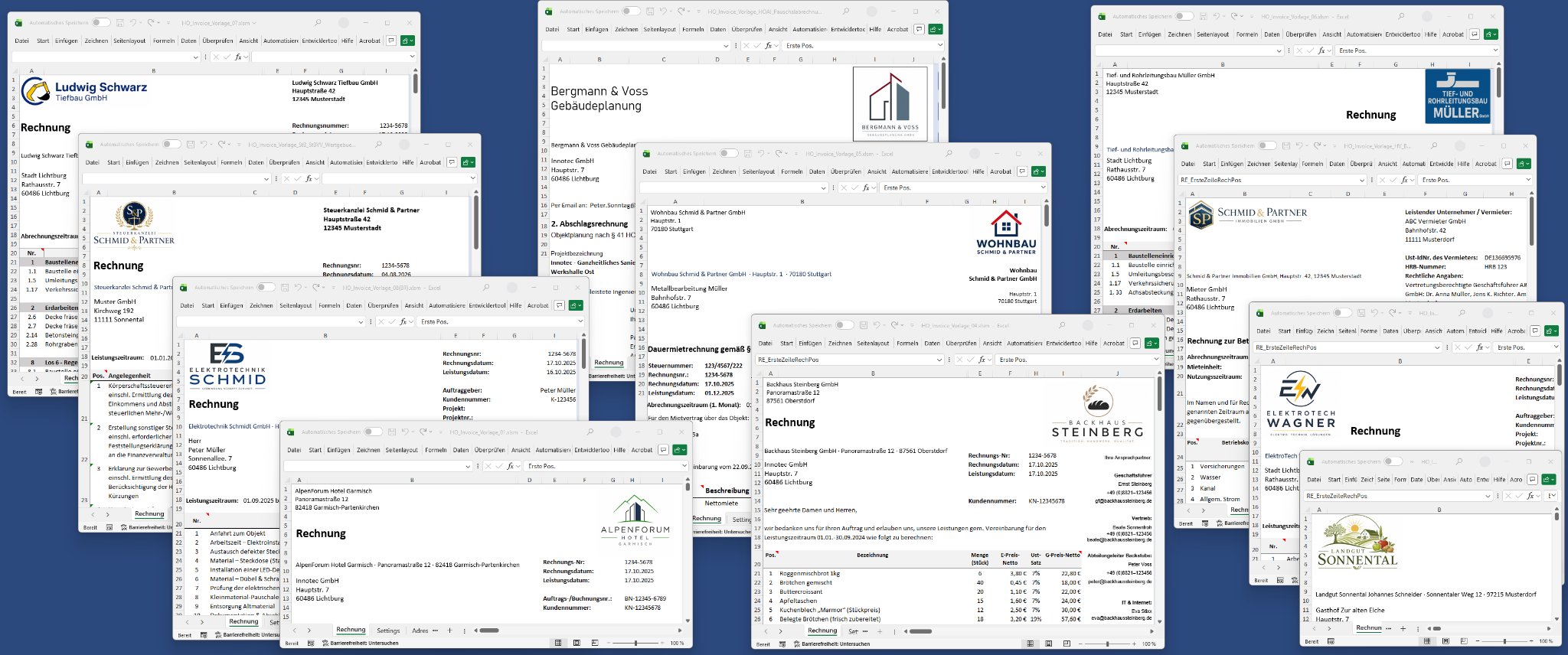The height and width of the screenshot is (655, 1568).
Task: Open comments icon in Elektrotechnik Schmid window
Action: 560,305
